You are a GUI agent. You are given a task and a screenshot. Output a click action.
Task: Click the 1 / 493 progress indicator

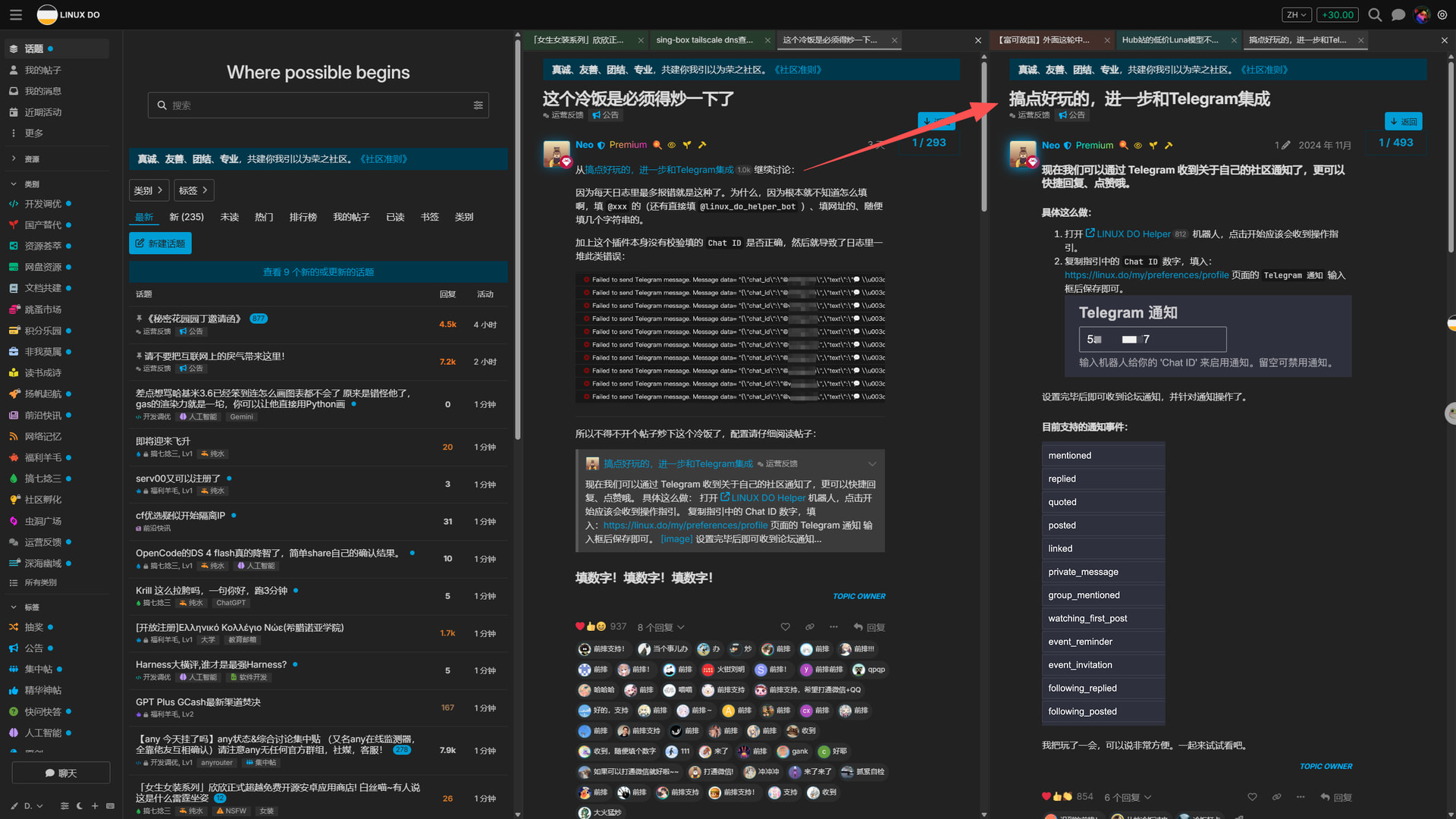[1396, 143]
